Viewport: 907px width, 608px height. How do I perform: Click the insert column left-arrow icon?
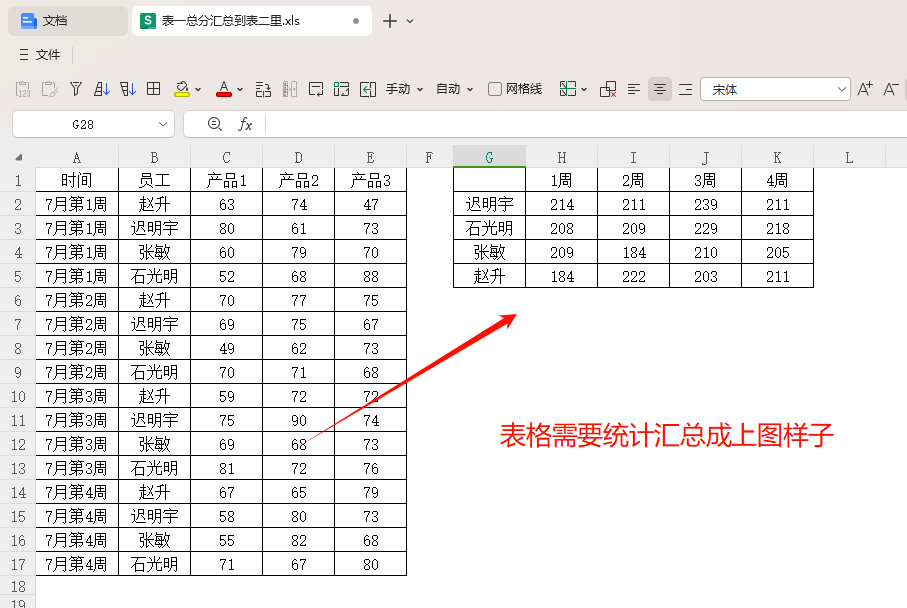point(368,89)
